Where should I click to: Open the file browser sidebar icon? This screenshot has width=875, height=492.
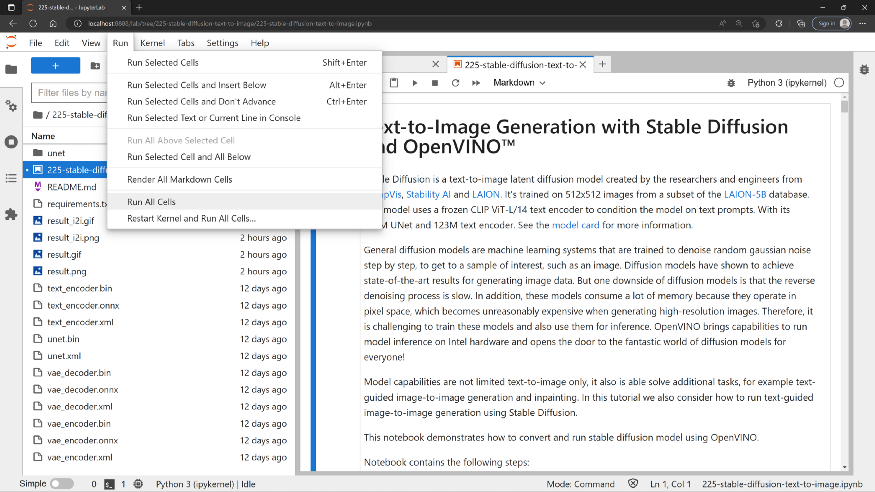pyautogui.click(x=11, y=68)
